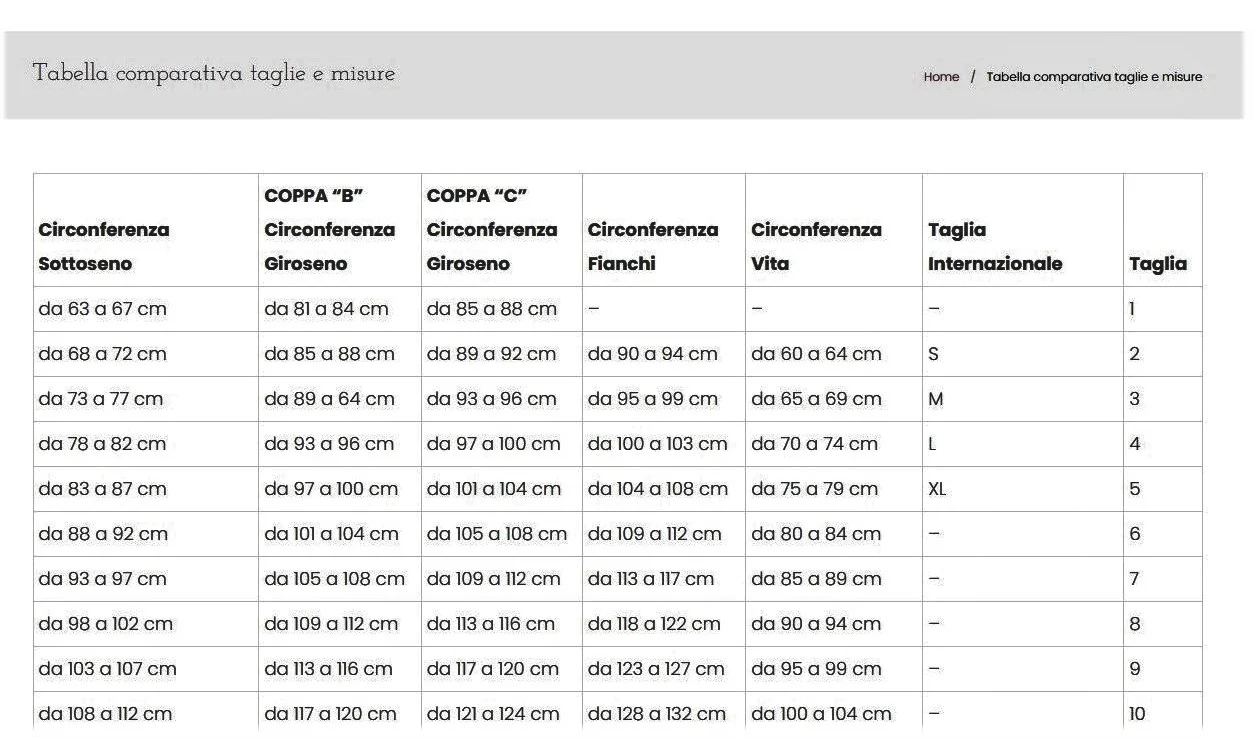Select the 'da 63 a 67 cm' cell
Image resolution: width=1253 pixels, height=737 pixels.
point(102,309)
